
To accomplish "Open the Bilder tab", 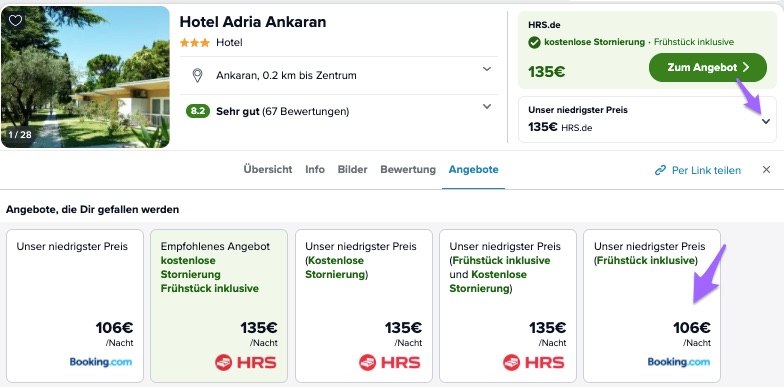I will [352, 170].
